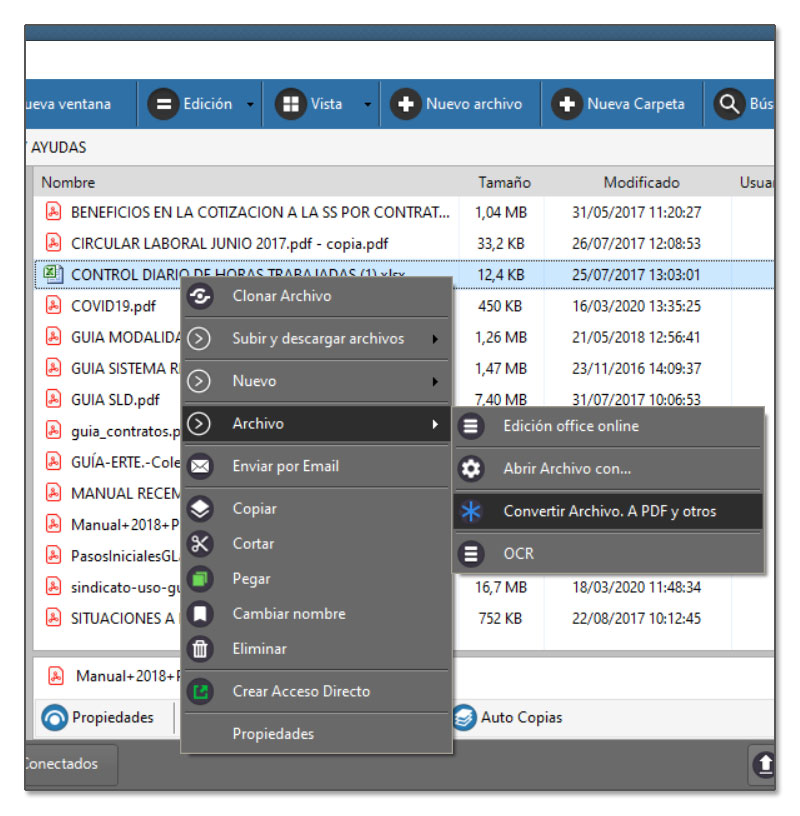Click the Abrir Archivo con gear icon
The image size is (800, 816).
tap(471, 469)
